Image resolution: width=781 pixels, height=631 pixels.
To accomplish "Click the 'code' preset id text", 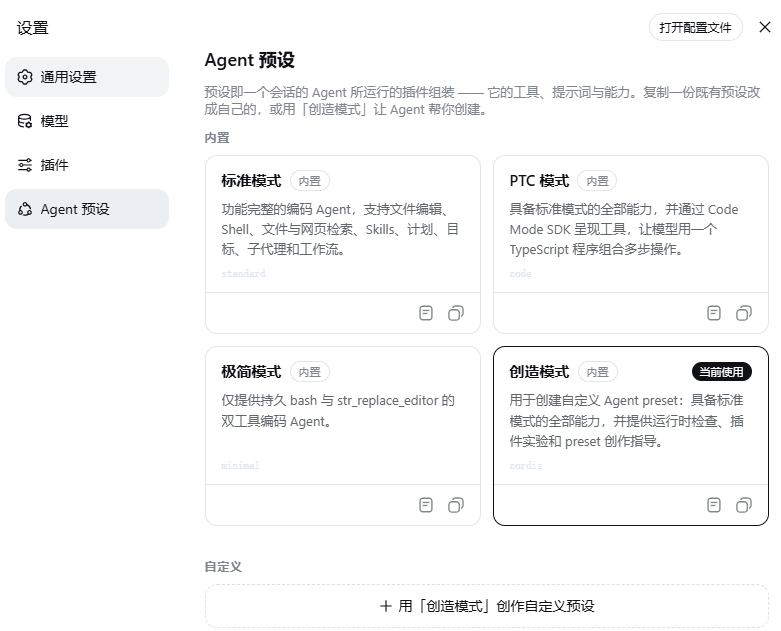I will (x=520, y=273).
